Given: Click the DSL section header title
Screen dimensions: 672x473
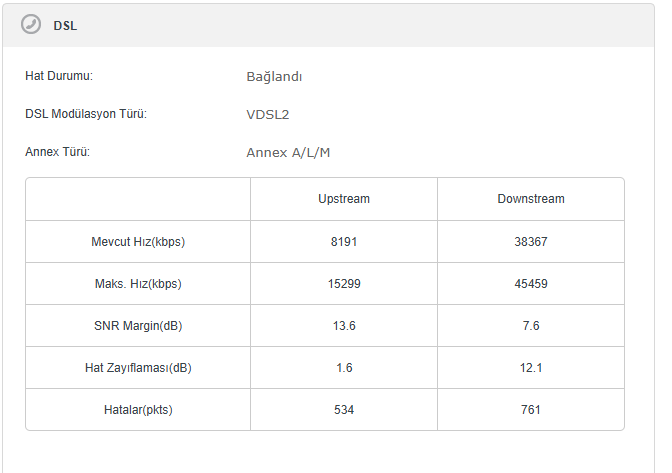Looking at the screenshot, I should tap(65, 26).
